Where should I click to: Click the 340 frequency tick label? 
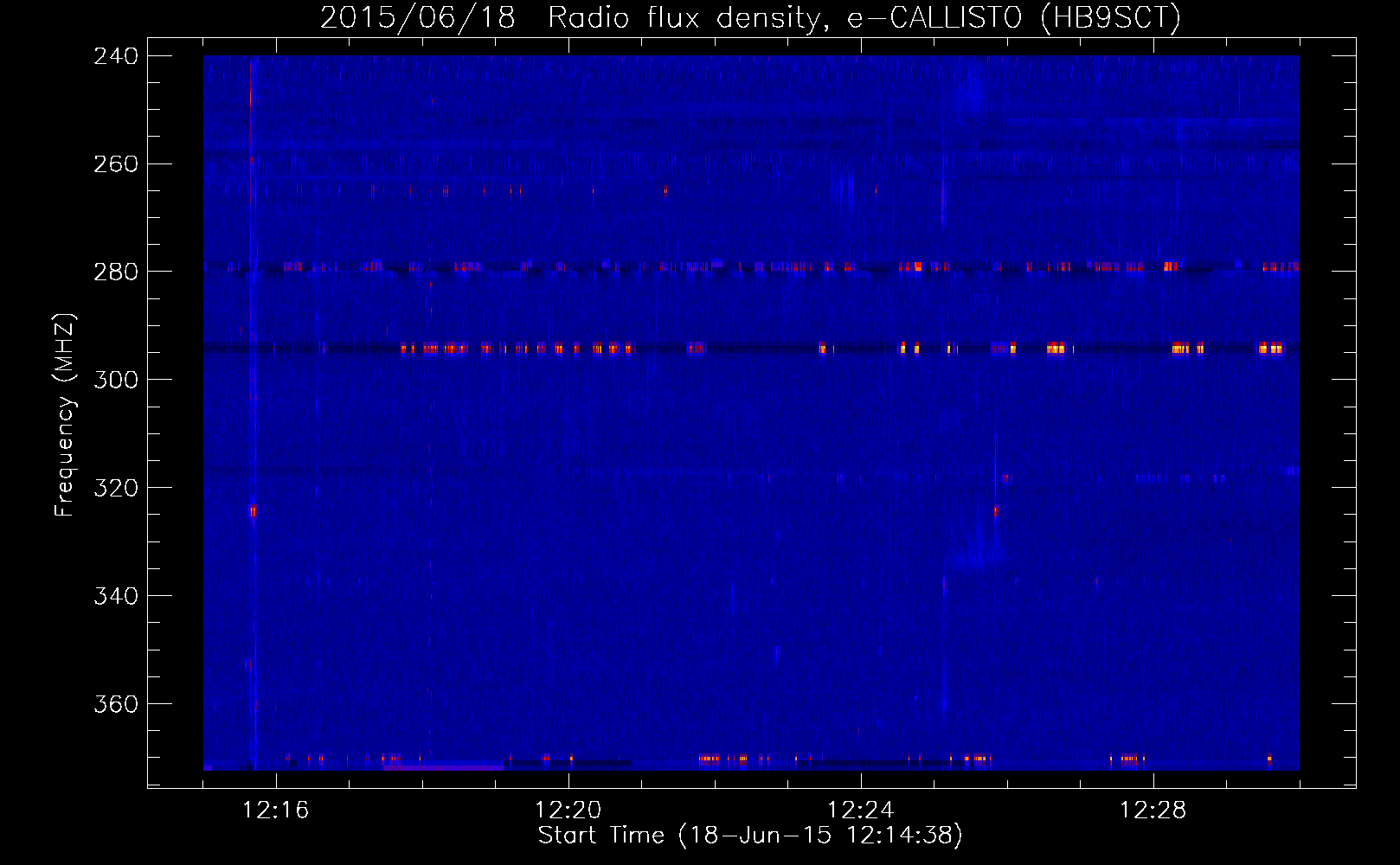click(x=116, y=597)
